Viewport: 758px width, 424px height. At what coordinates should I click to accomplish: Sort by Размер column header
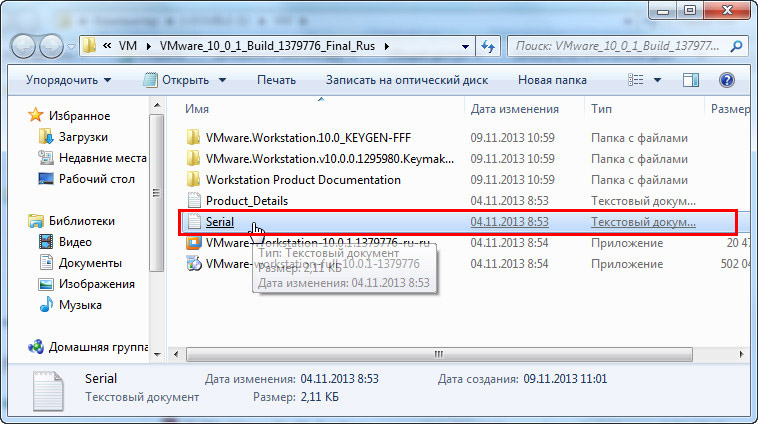[x=730, y=109]
